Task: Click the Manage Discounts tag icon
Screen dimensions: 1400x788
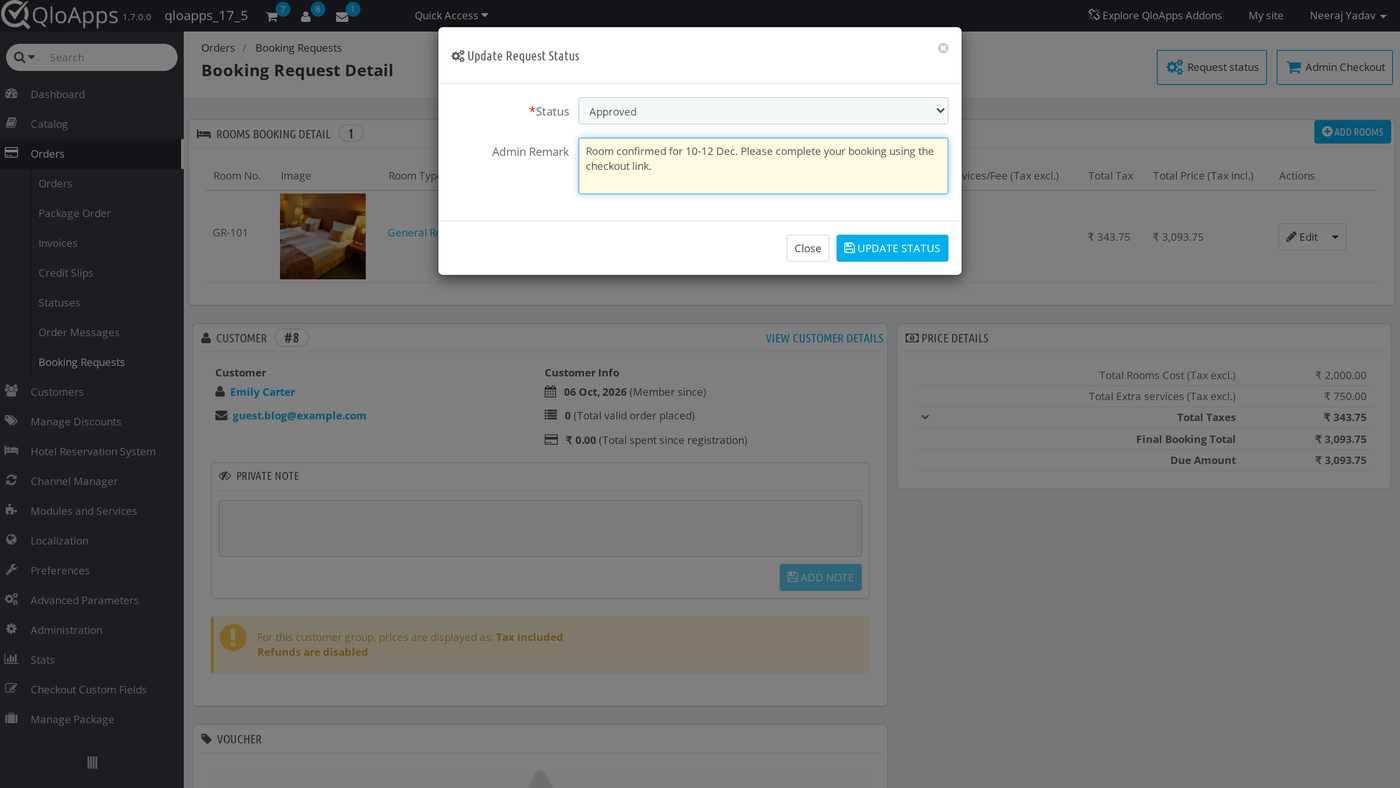Action: click(x=12, y=422)
